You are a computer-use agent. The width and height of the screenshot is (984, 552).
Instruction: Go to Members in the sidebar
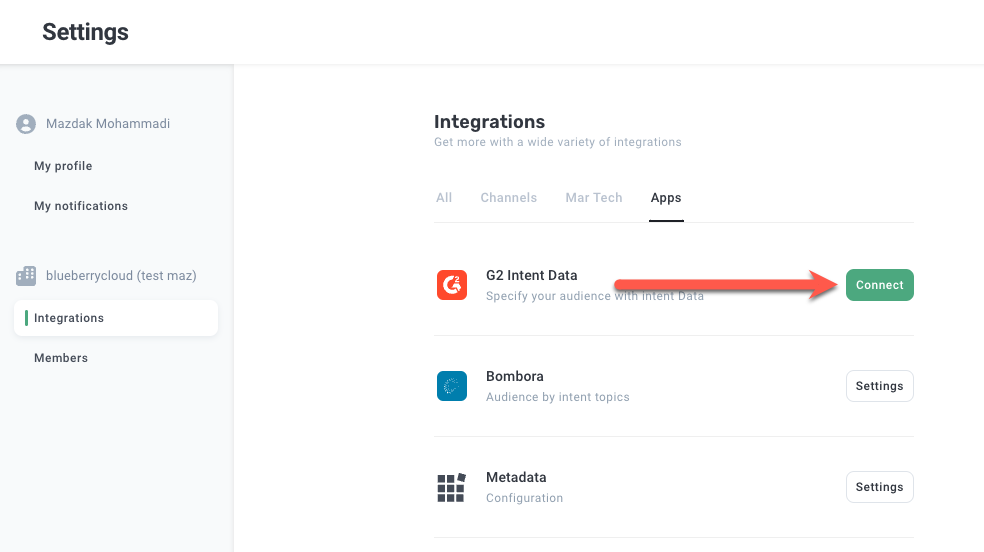point(61,358)
